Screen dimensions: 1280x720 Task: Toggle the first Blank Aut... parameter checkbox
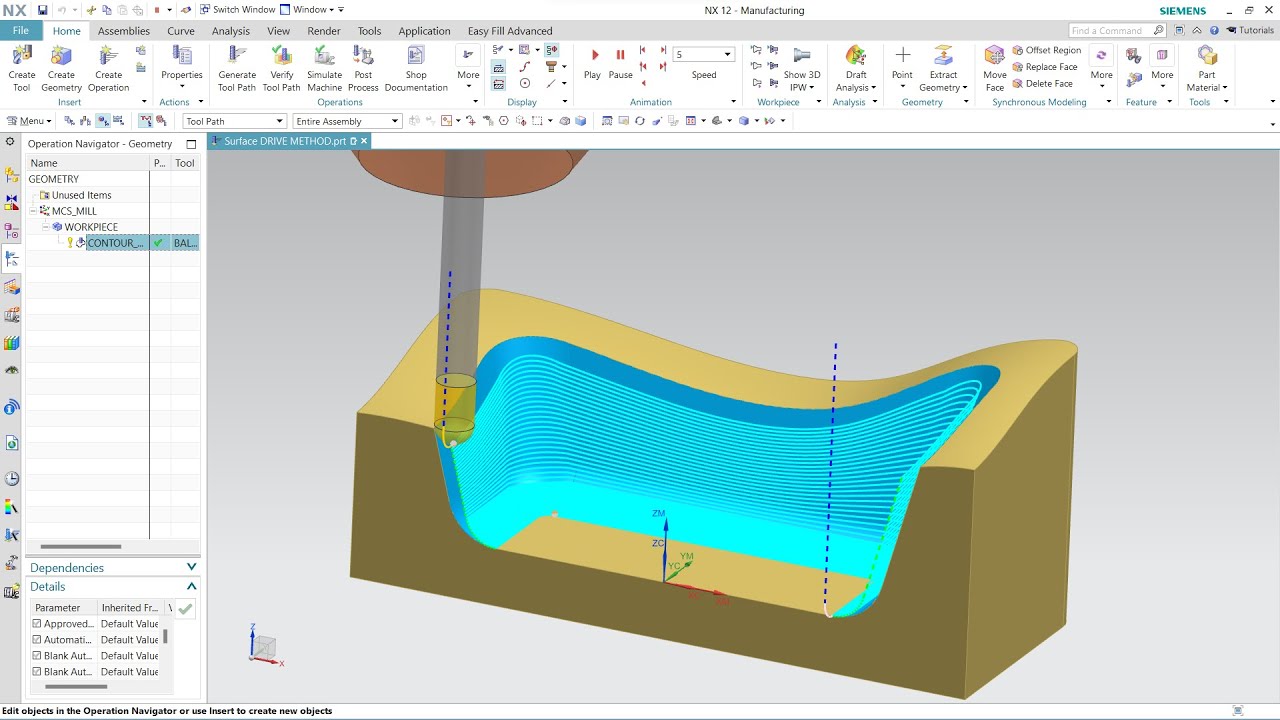coord(37,655)
